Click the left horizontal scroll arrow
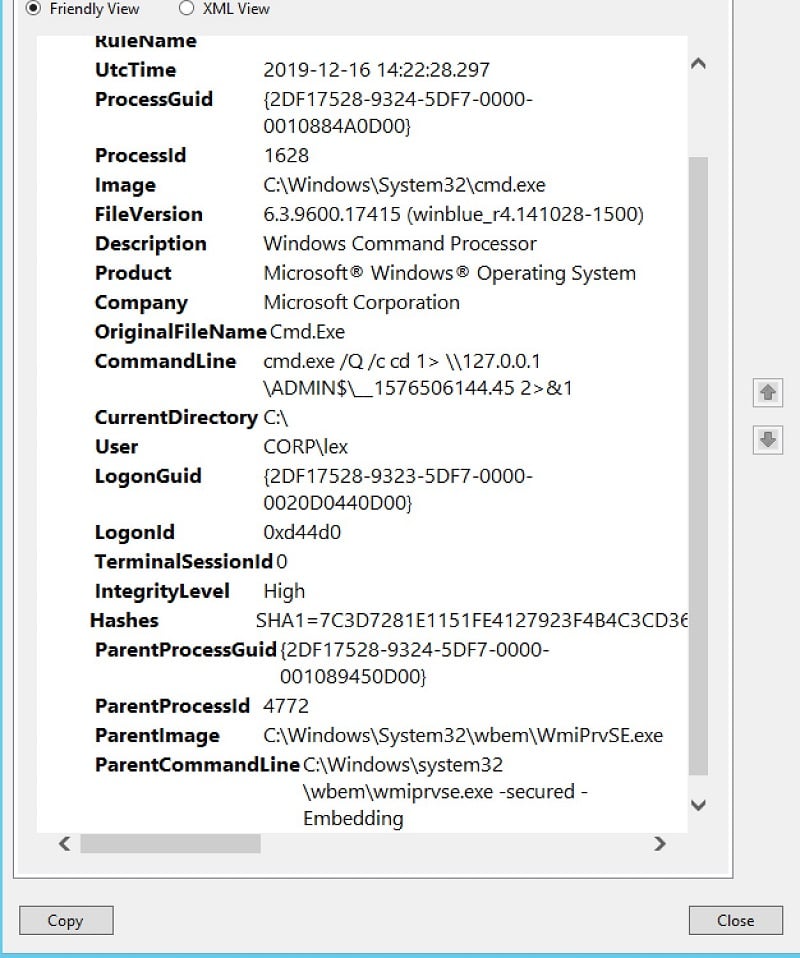Screen dimensions: 800x958 pyautogui.click(x=63, y=843)
